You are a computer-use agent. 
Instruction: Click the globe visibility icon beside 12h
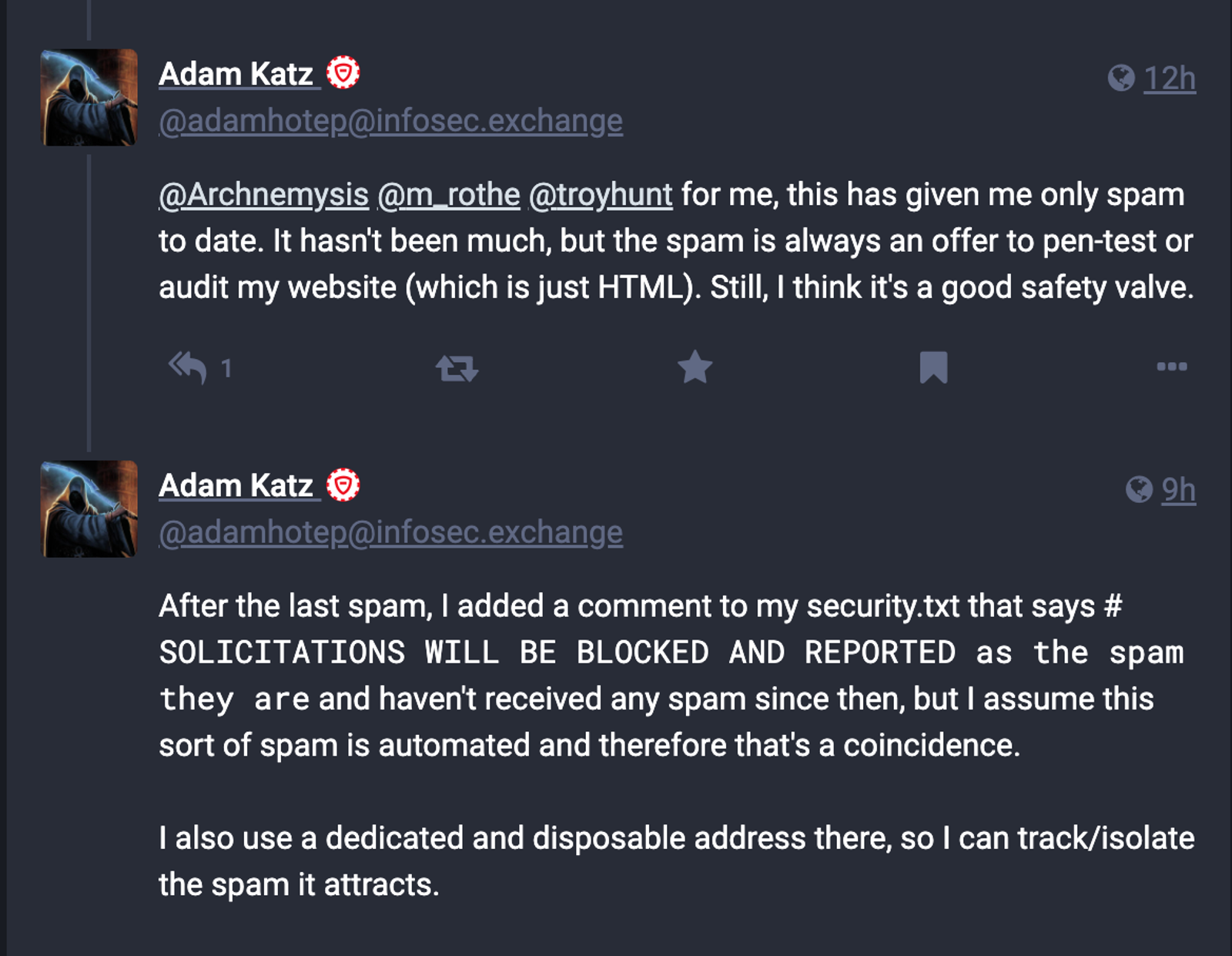click(1121, 78)
